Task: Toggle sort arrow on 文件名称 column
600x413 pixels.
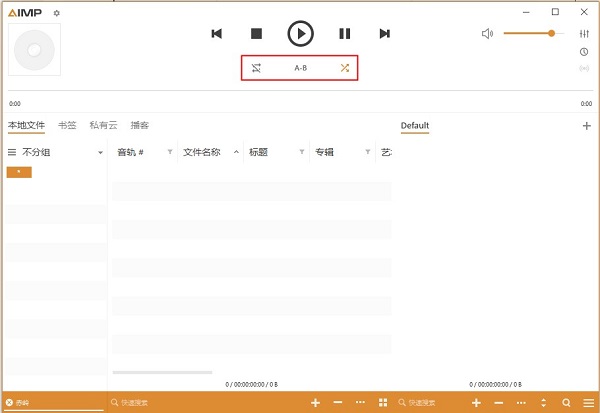Action: pos(236,152)
